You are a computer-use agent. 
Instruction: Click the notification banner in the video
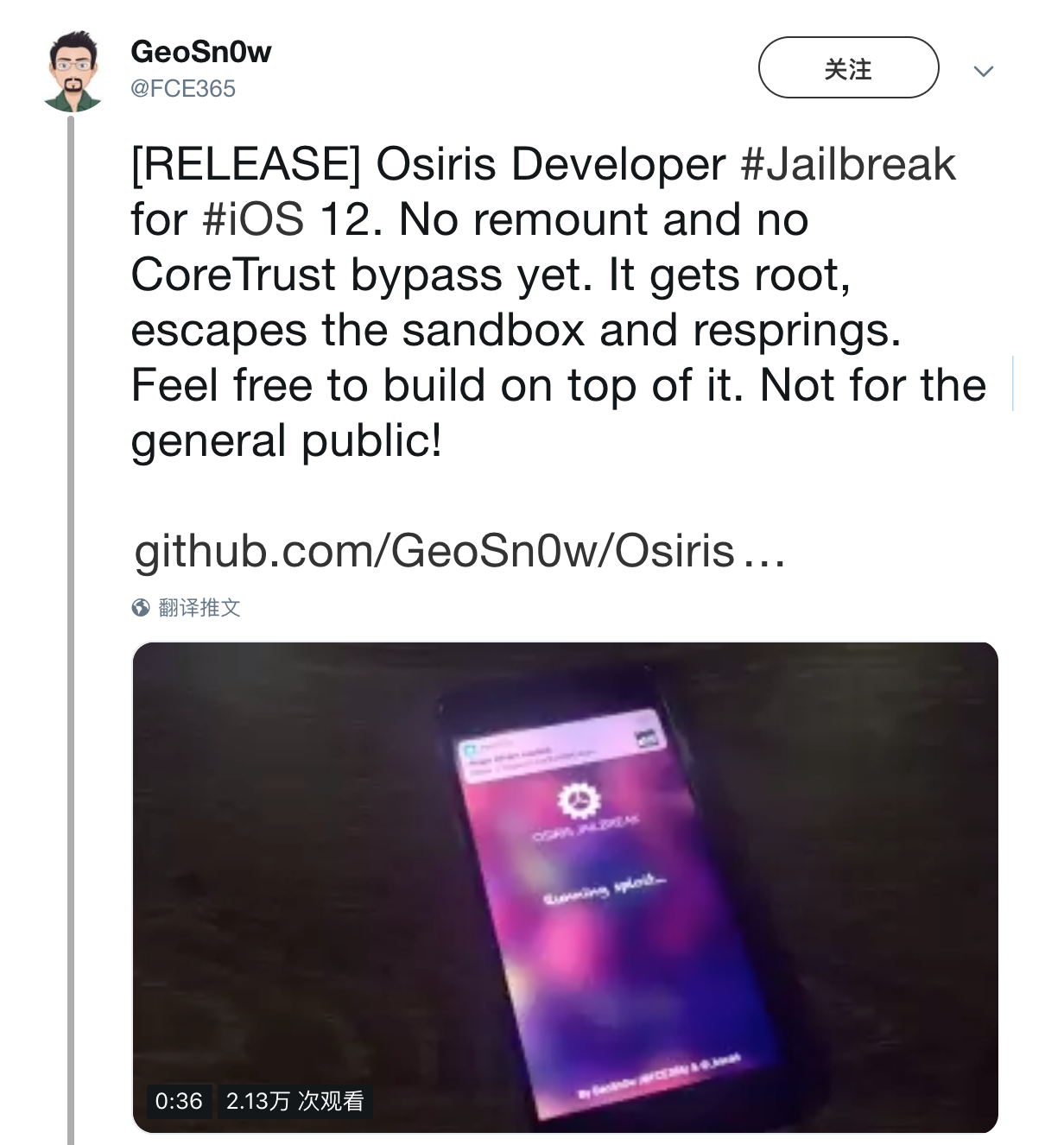click(563, 744)
